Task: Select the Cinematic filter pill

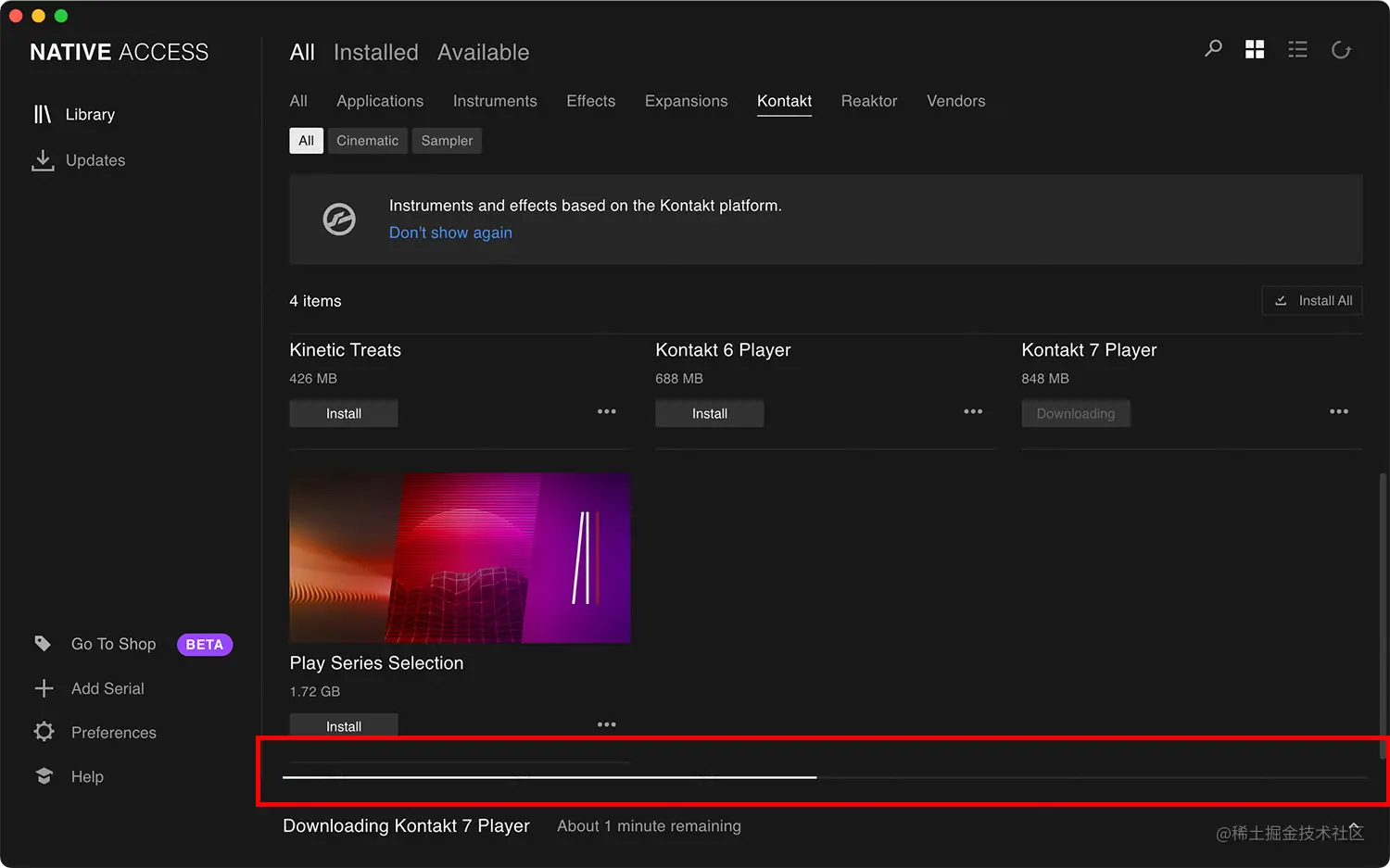Action: [367, 140]
